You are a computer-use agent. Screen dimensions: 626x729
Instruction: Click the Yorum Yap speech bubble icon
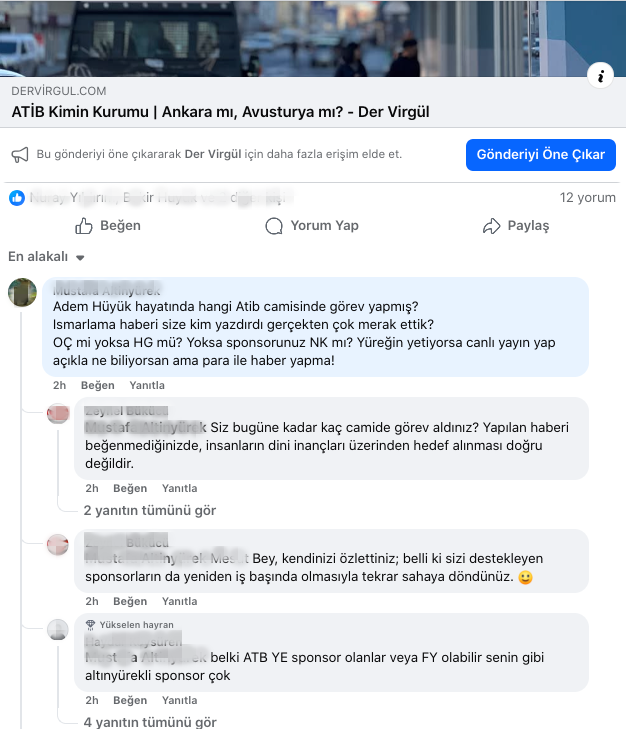click(274, 226)
